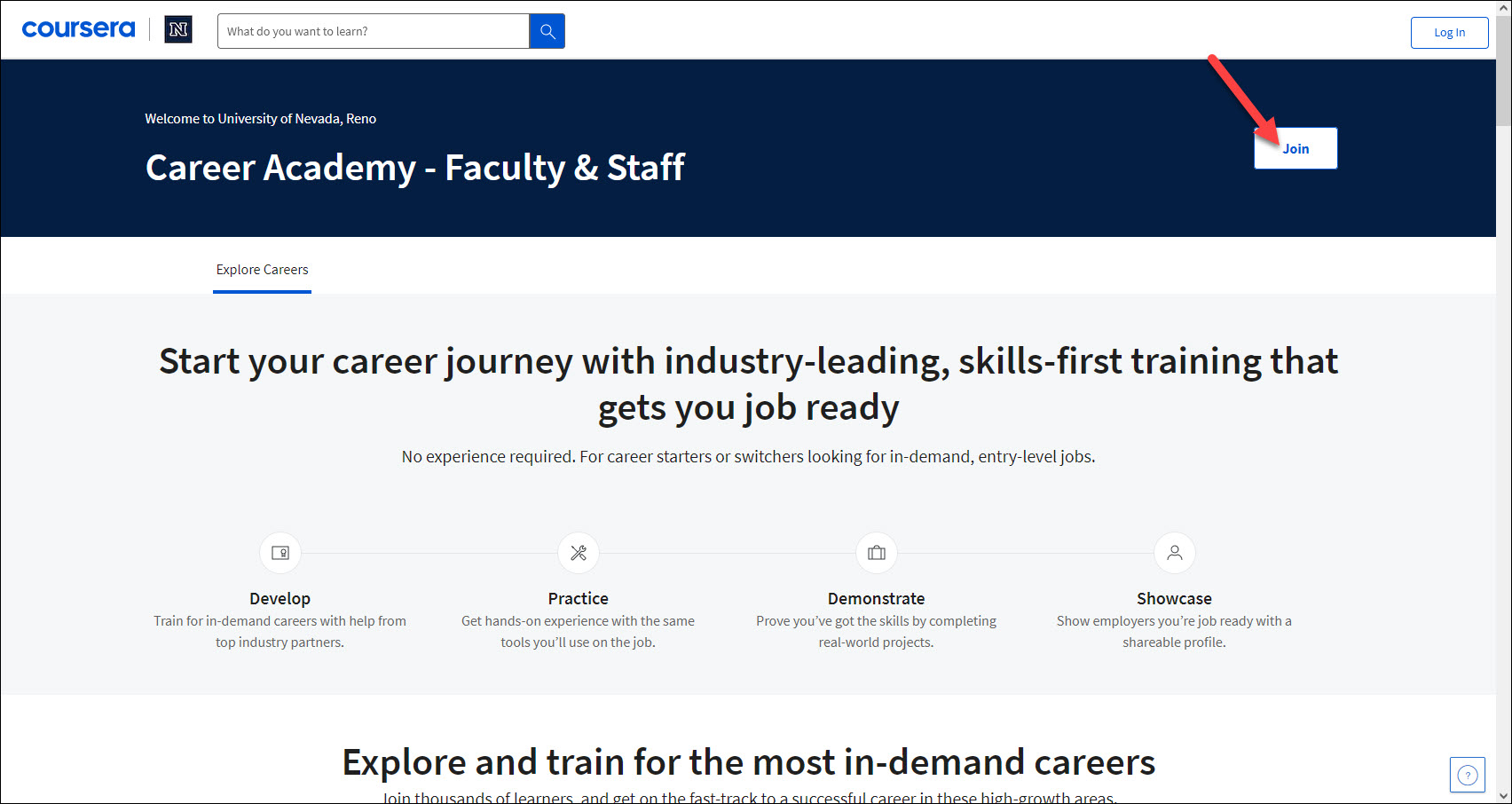Select the University of Nevada block N logo

click(x=177, y=28)
